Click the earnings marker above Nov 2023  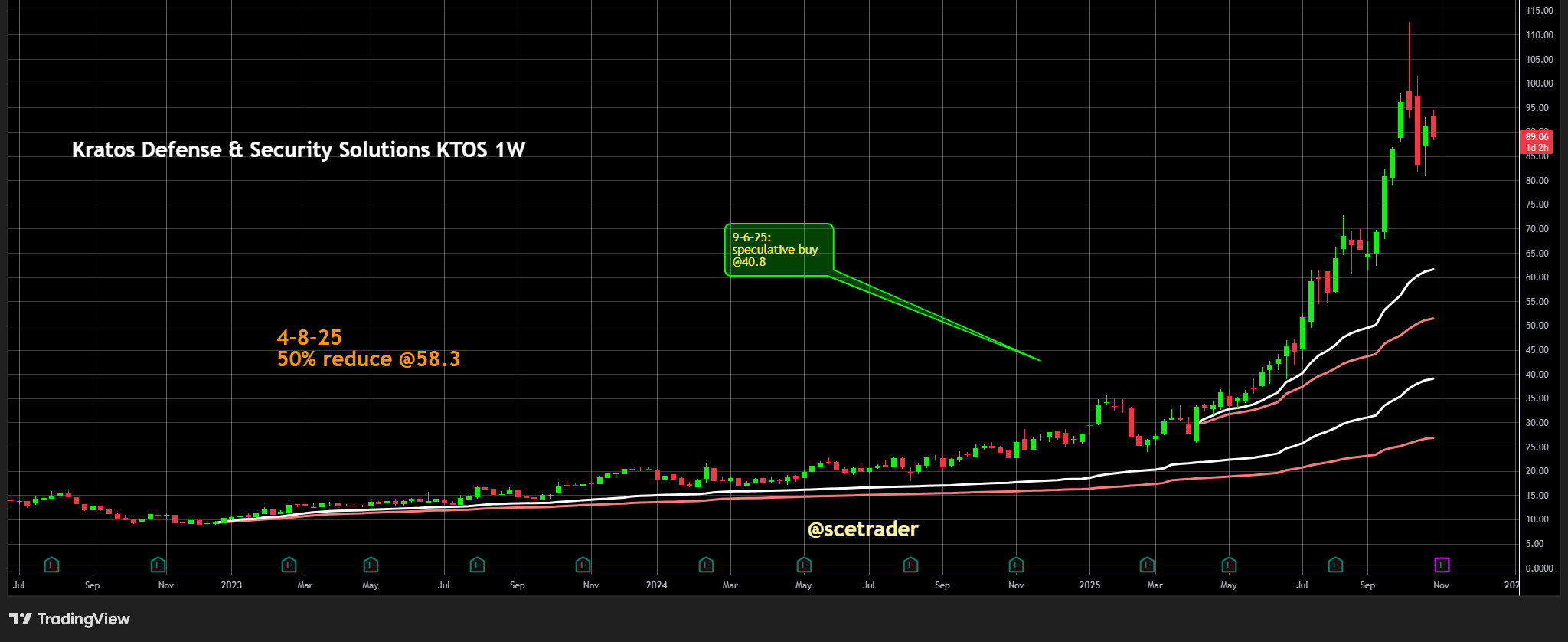pos(583,565)
